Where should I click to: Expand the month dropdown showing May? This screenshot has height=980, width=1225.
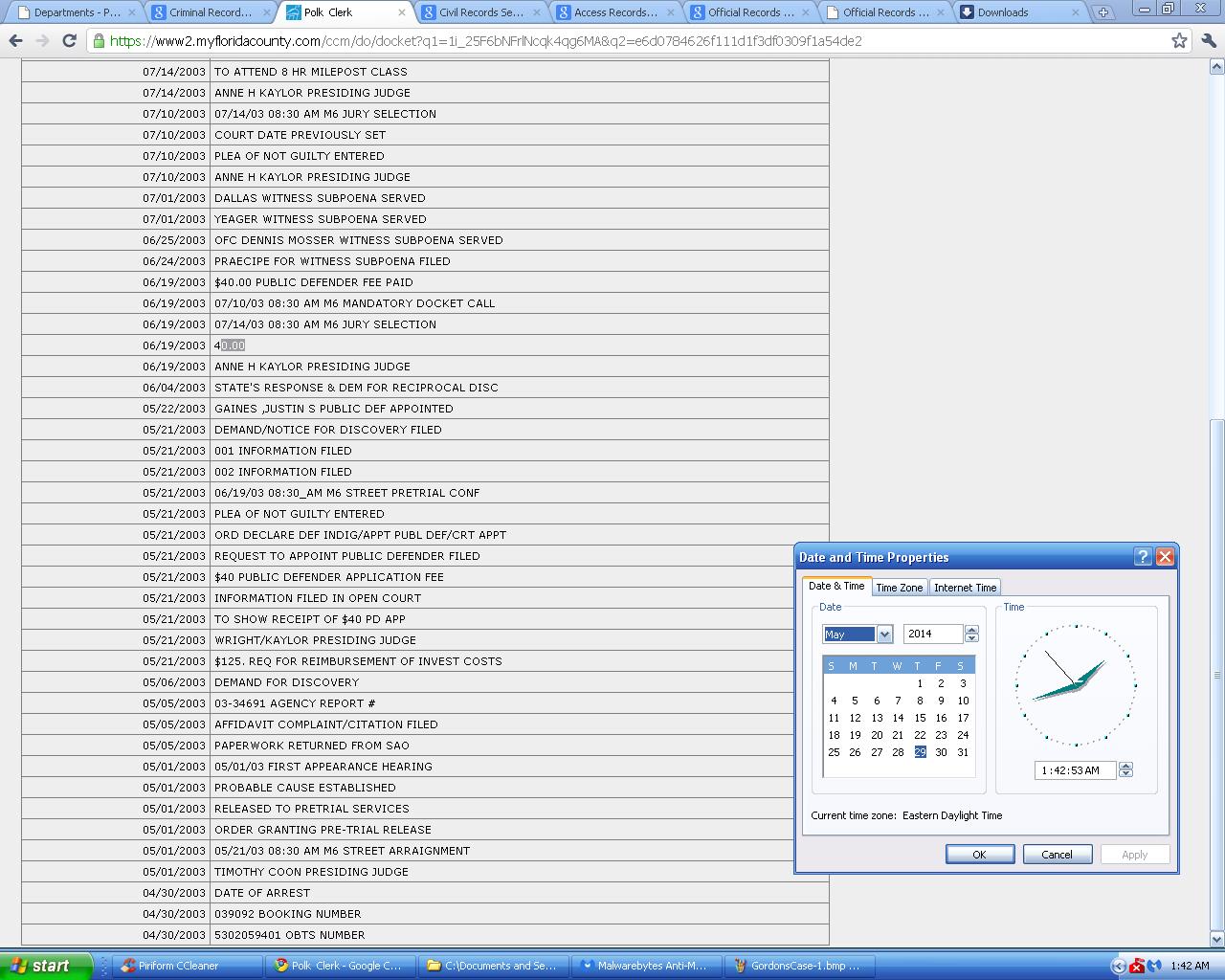point(884,635)
